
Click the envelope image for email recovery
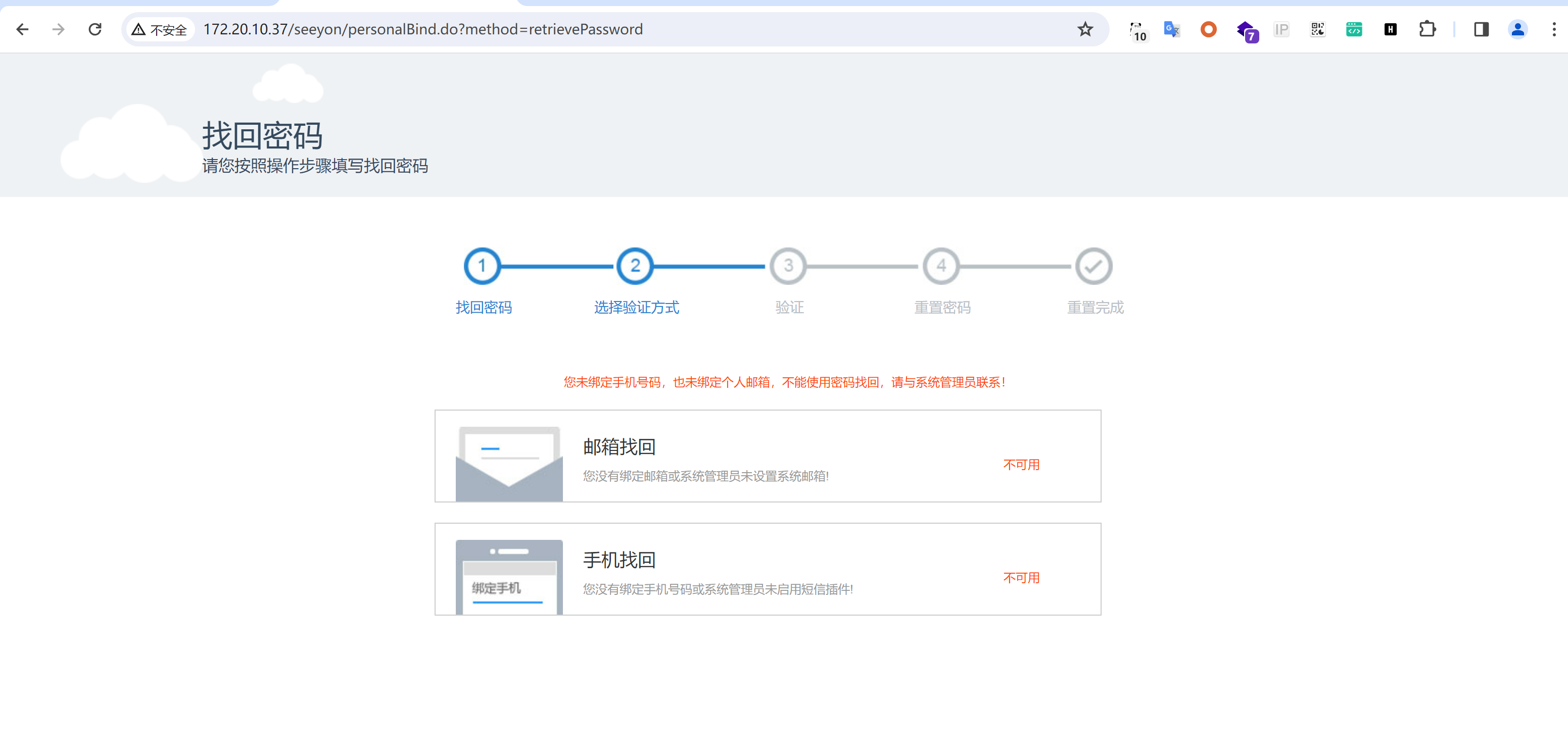click(x=509, y=464)
